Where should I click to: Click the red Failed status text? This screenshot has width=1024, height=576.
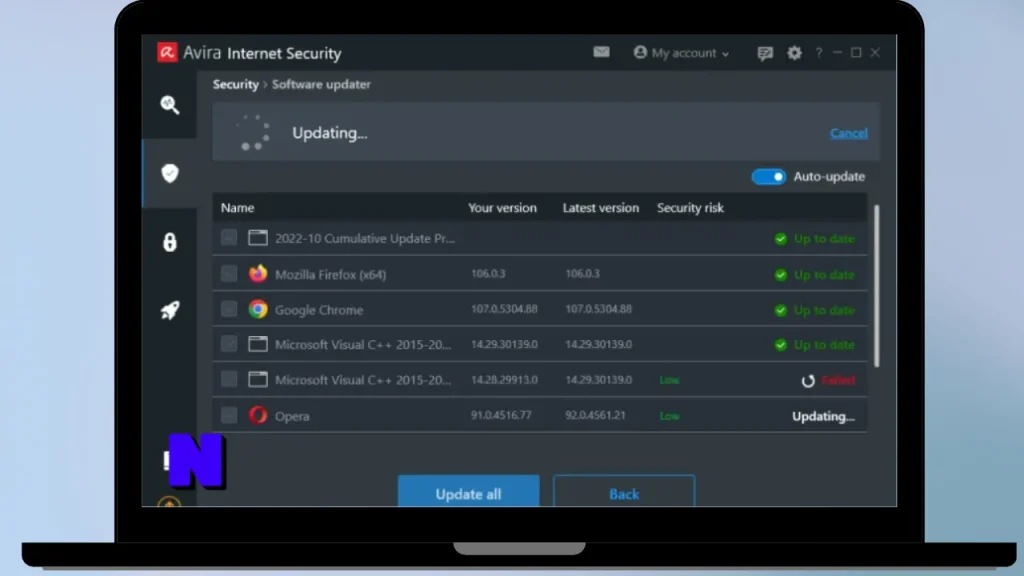click(838, 380)
